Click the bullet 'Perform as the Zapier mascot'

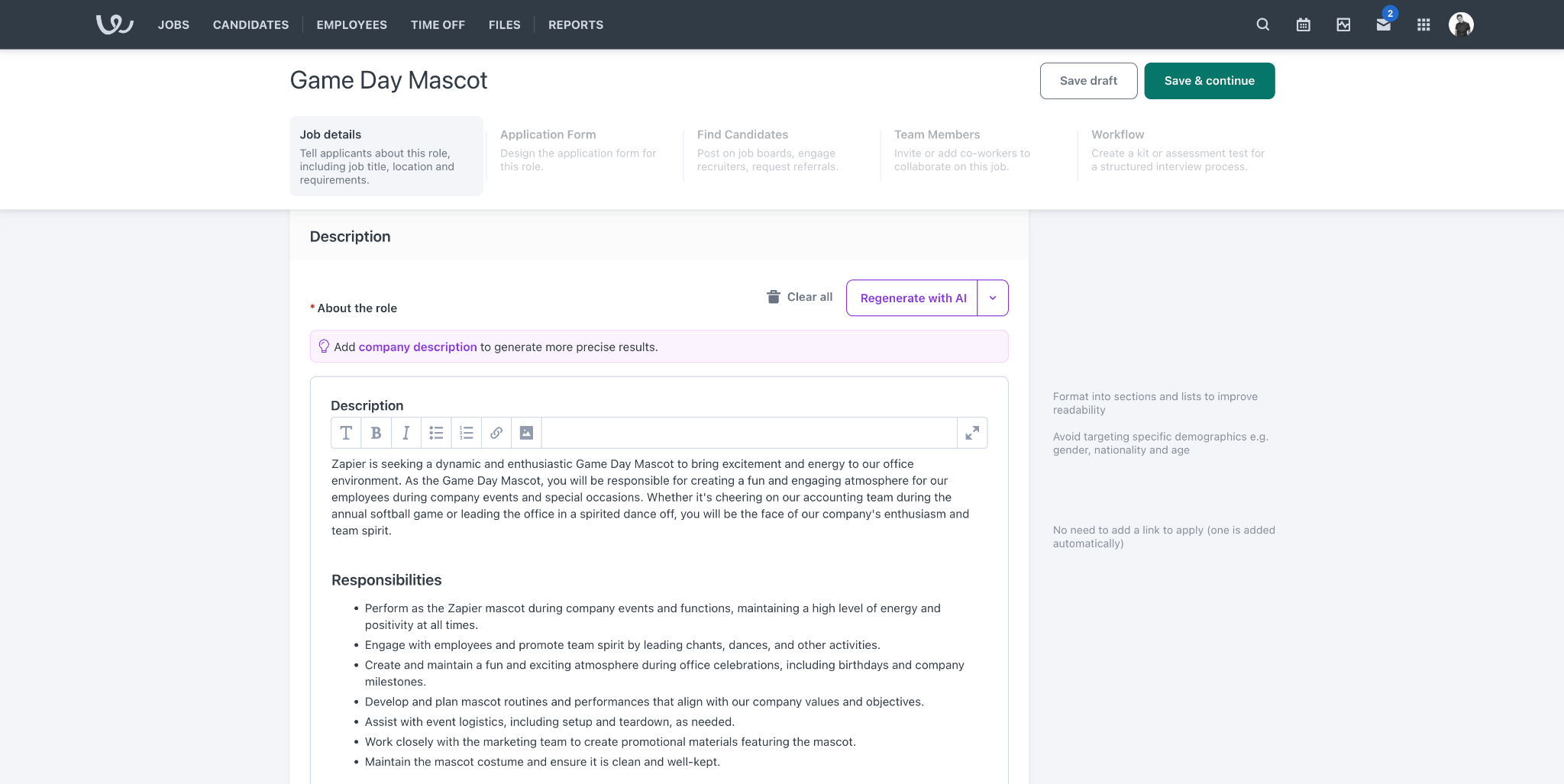pos(653,616)
